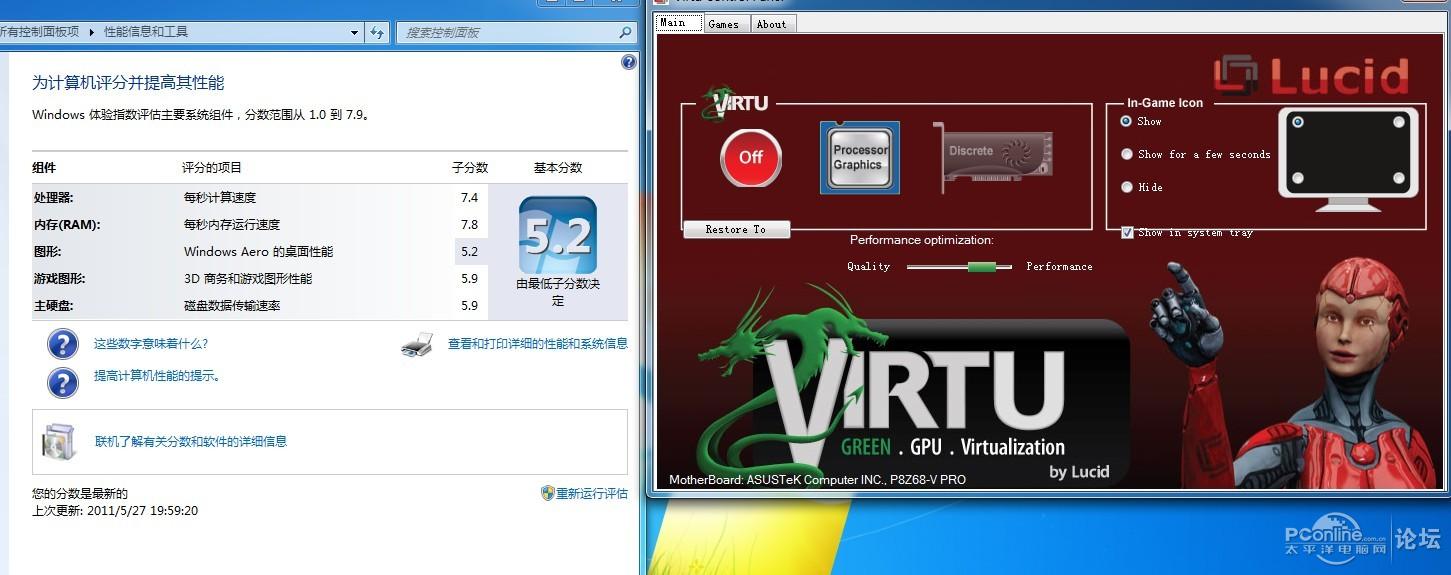Click the Quality-Performance slider handle
1451x575 pixels.
tap(982, 266)
